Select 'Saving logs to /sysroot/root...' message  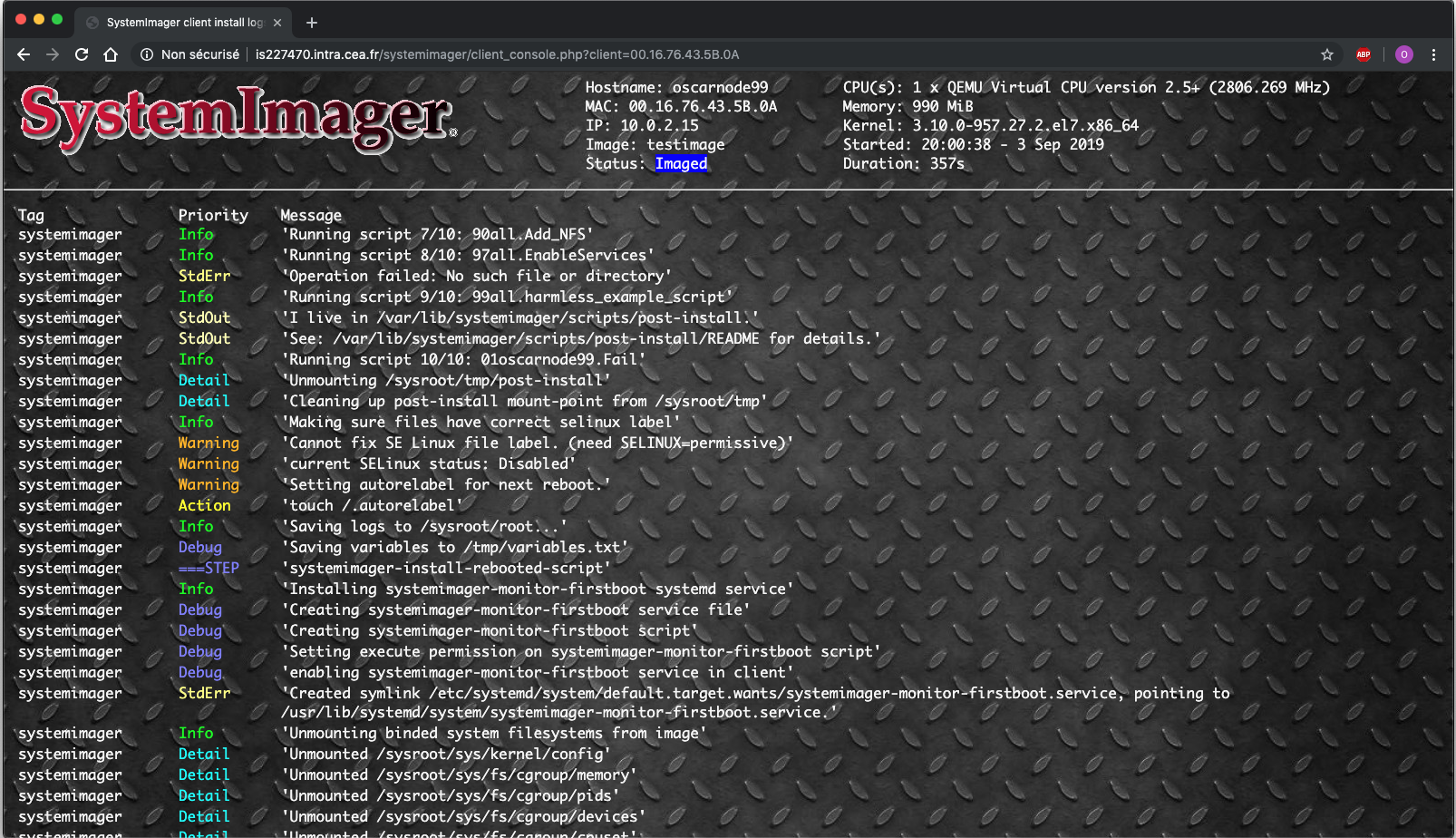[x=424, y=526]
